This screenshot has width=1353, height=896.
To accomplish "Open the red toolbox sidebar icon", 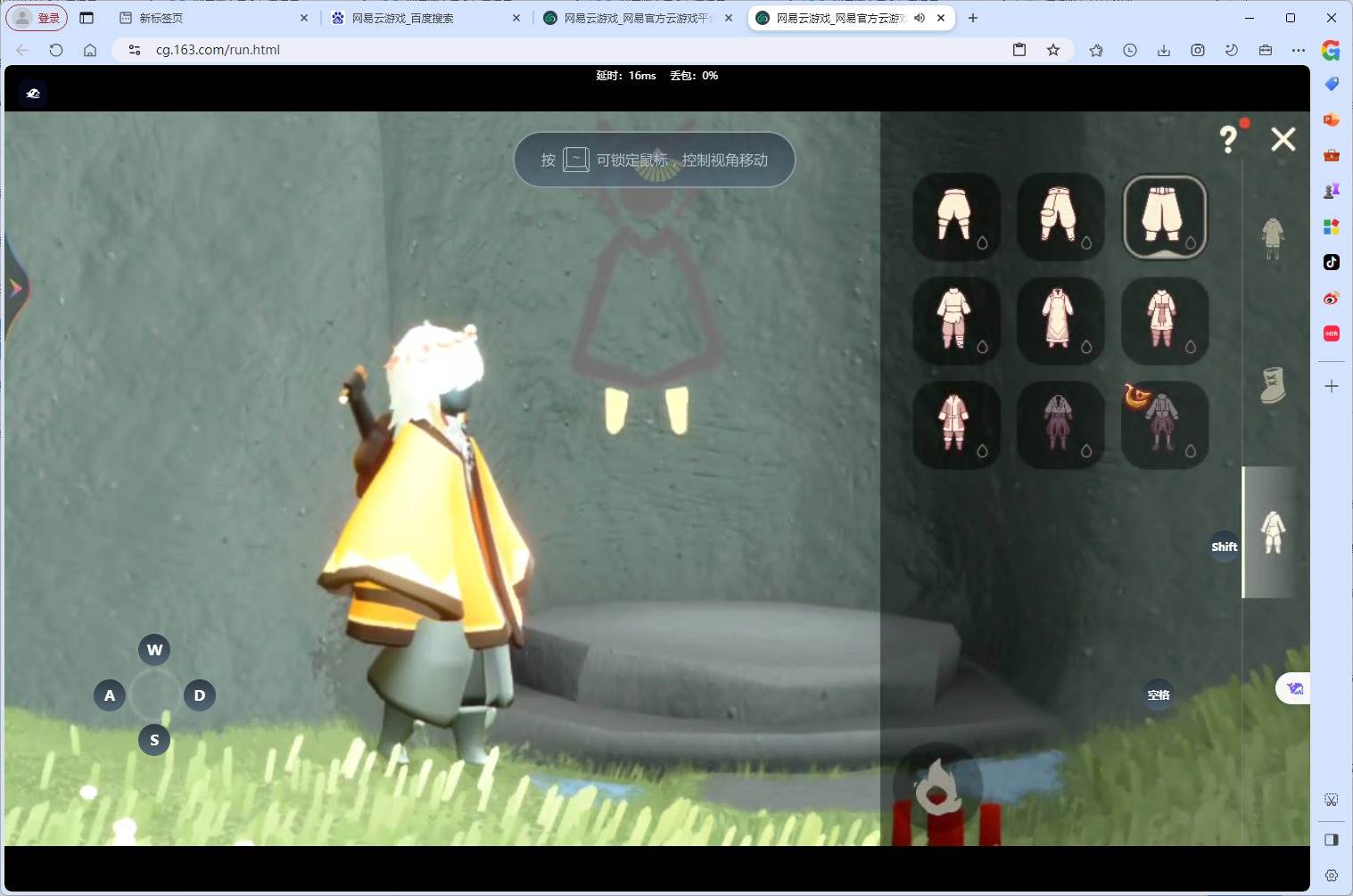I will coord(1332,155).
